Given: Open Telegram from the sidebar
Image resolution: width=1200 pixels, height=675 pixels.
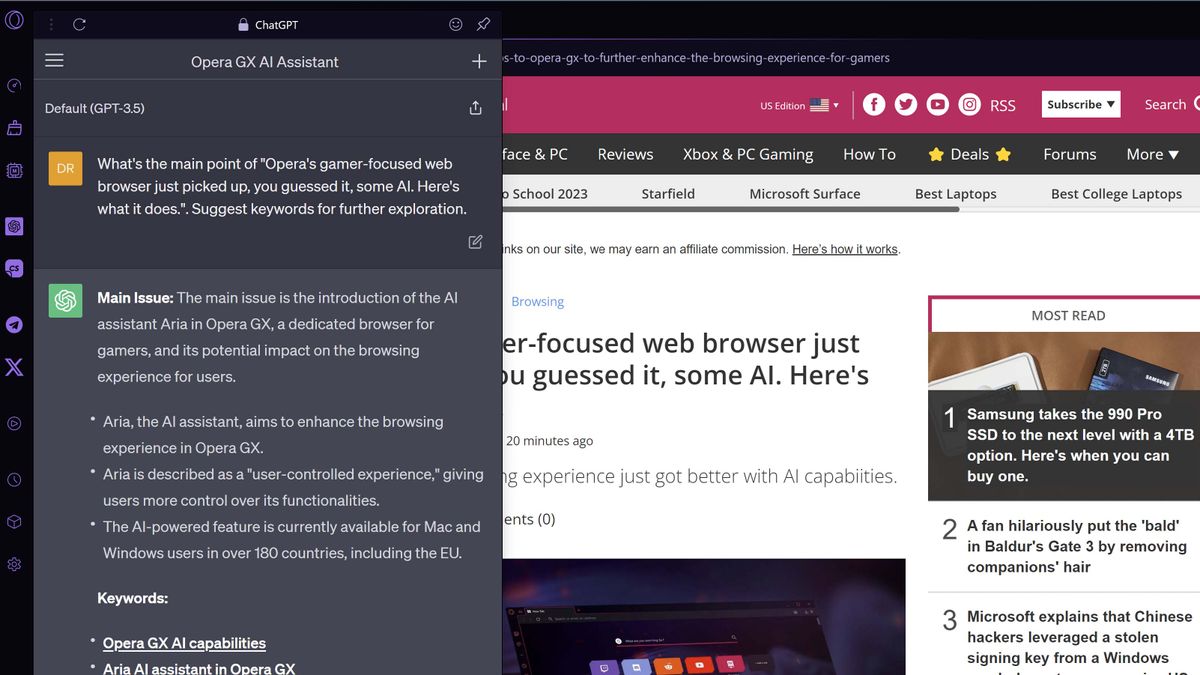Looking at the screenshot, I should (14, 324).
